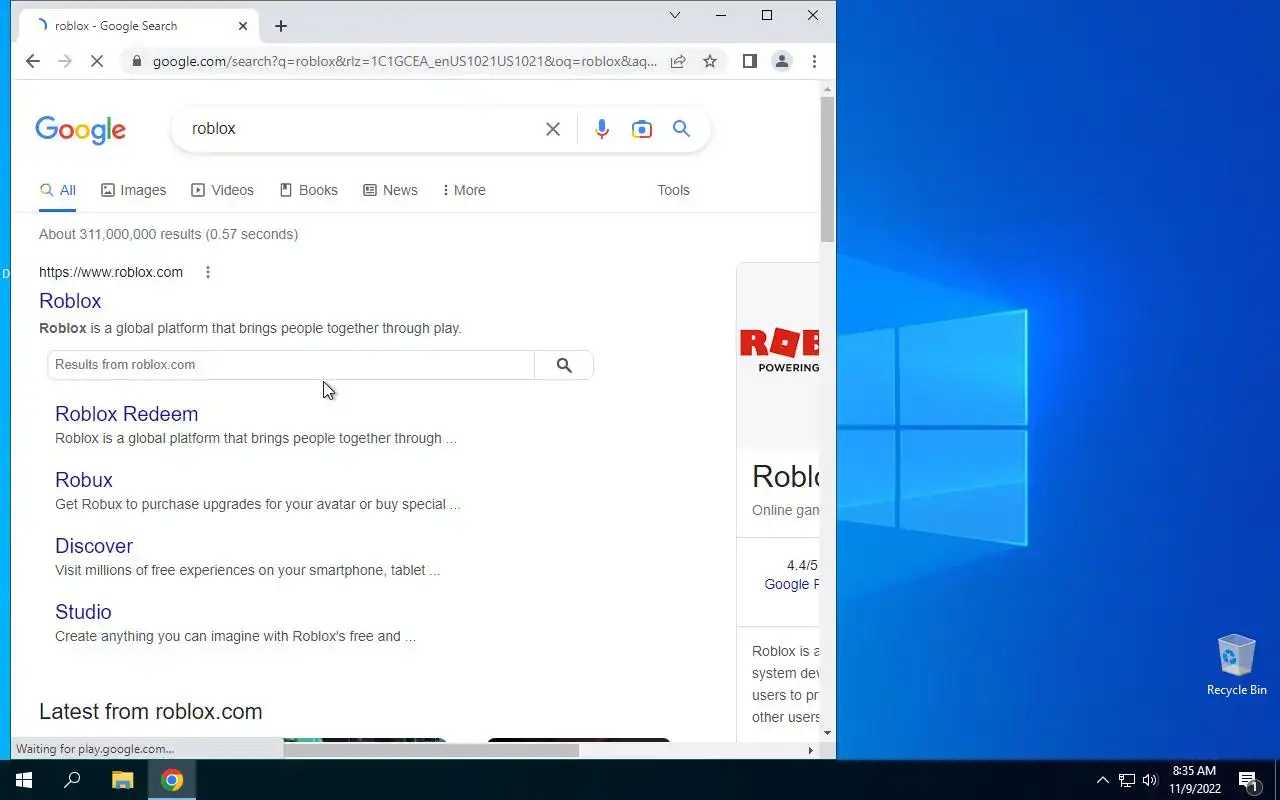Open Chrome side panel
The width and height of the screenshot is (1280, 800).
coord(750,61)
